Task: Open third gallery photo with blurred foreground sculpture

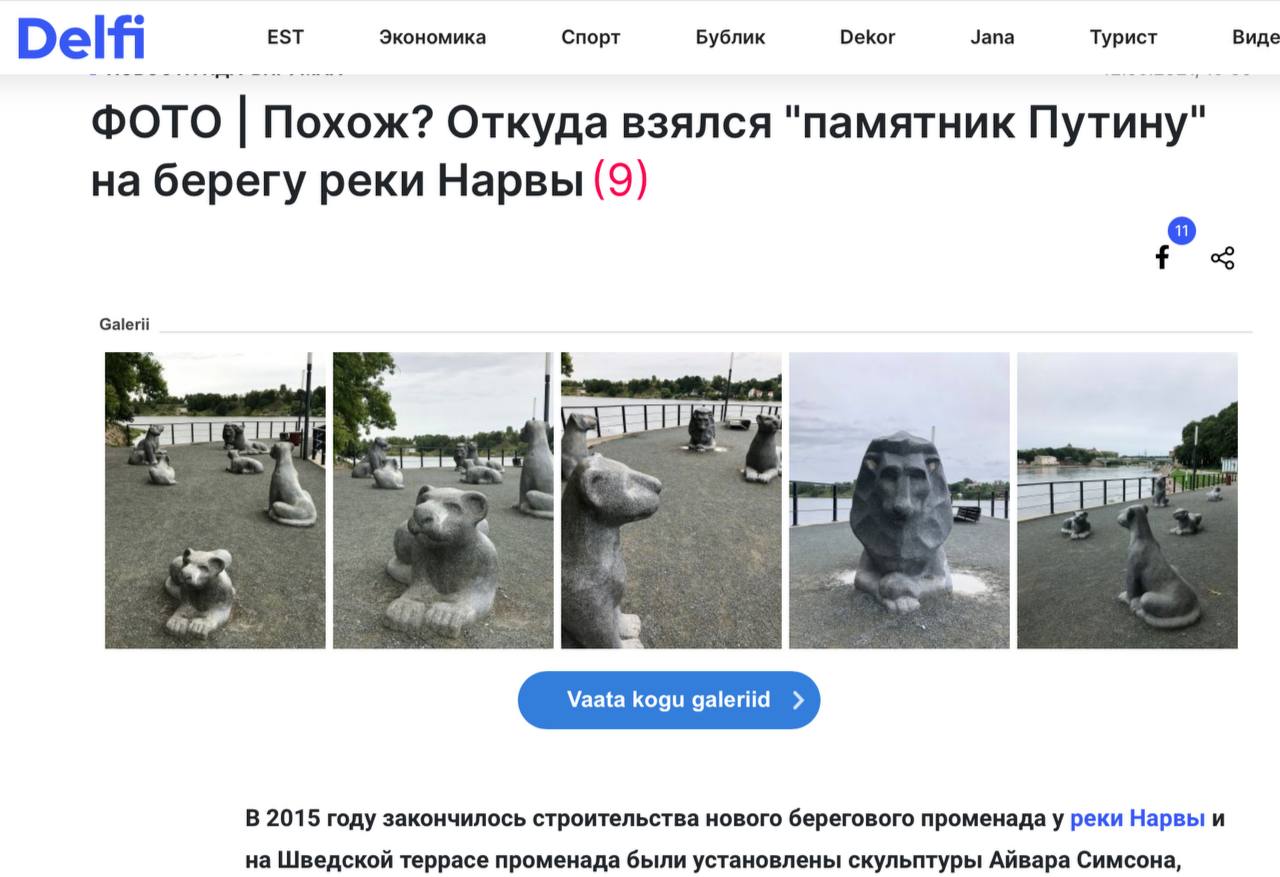Action: [671, 500]
